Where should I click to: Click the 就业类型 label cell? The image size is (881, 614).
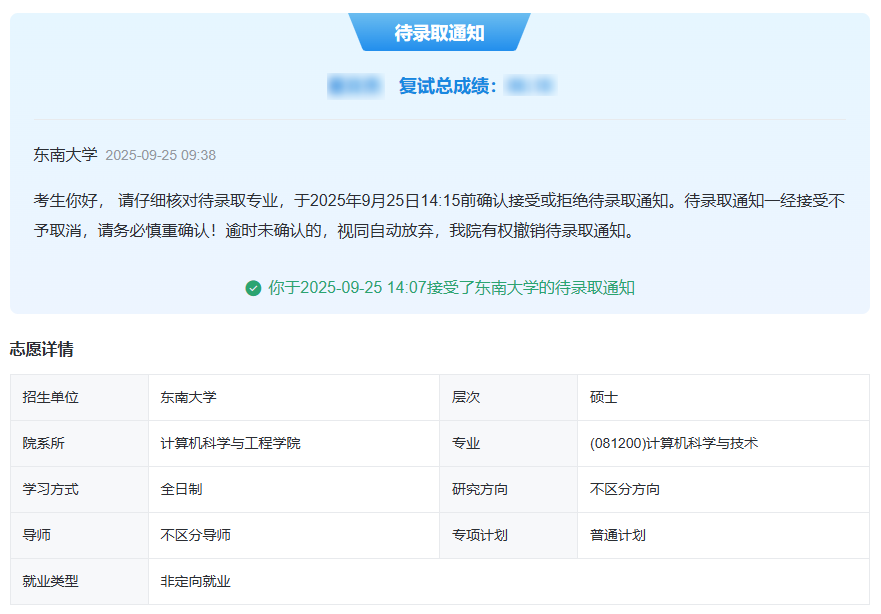[x=50, y=581]
